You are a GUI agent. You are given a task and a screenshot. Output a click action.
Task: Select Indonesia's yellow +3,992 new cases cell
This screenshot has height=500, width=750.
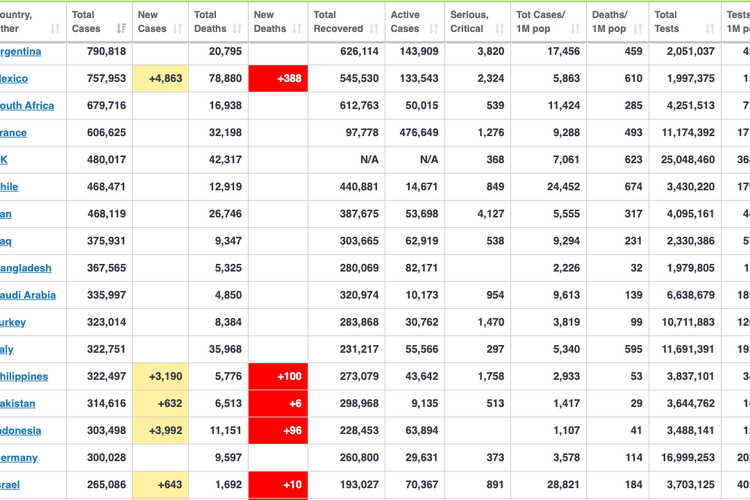(160, 431)
